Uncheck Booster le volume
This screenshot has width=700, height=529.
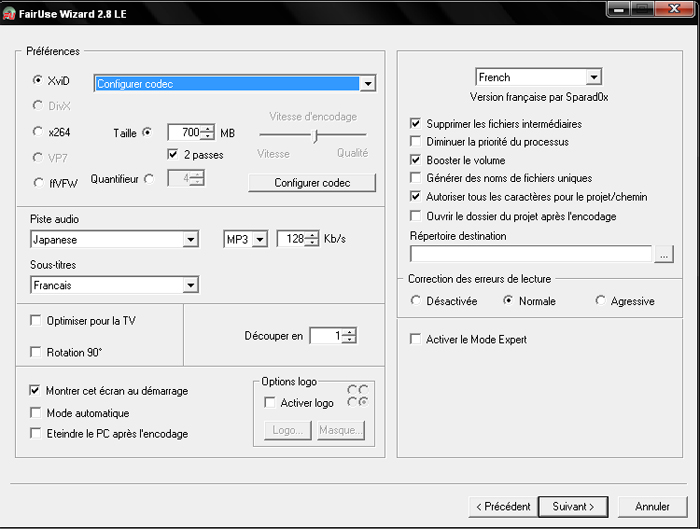416,160
